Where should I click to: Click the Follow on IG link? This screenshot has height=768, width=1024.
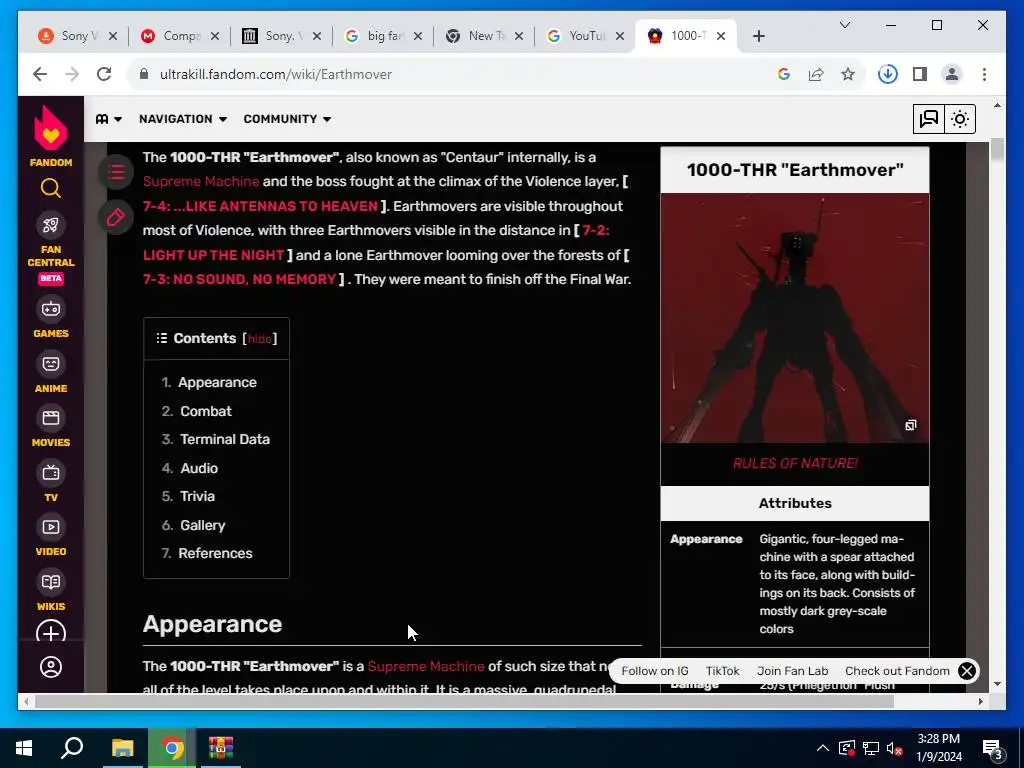(655, 671)
